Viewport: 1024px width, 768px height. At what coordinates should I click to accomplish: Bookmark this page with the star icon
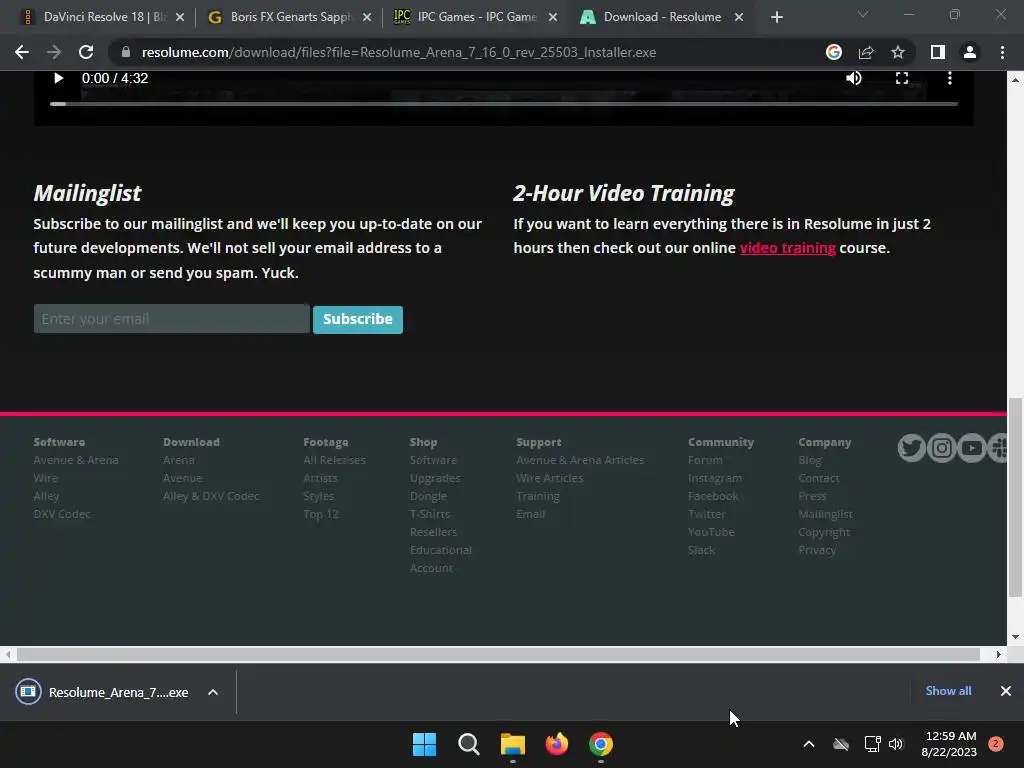(898, 52)
